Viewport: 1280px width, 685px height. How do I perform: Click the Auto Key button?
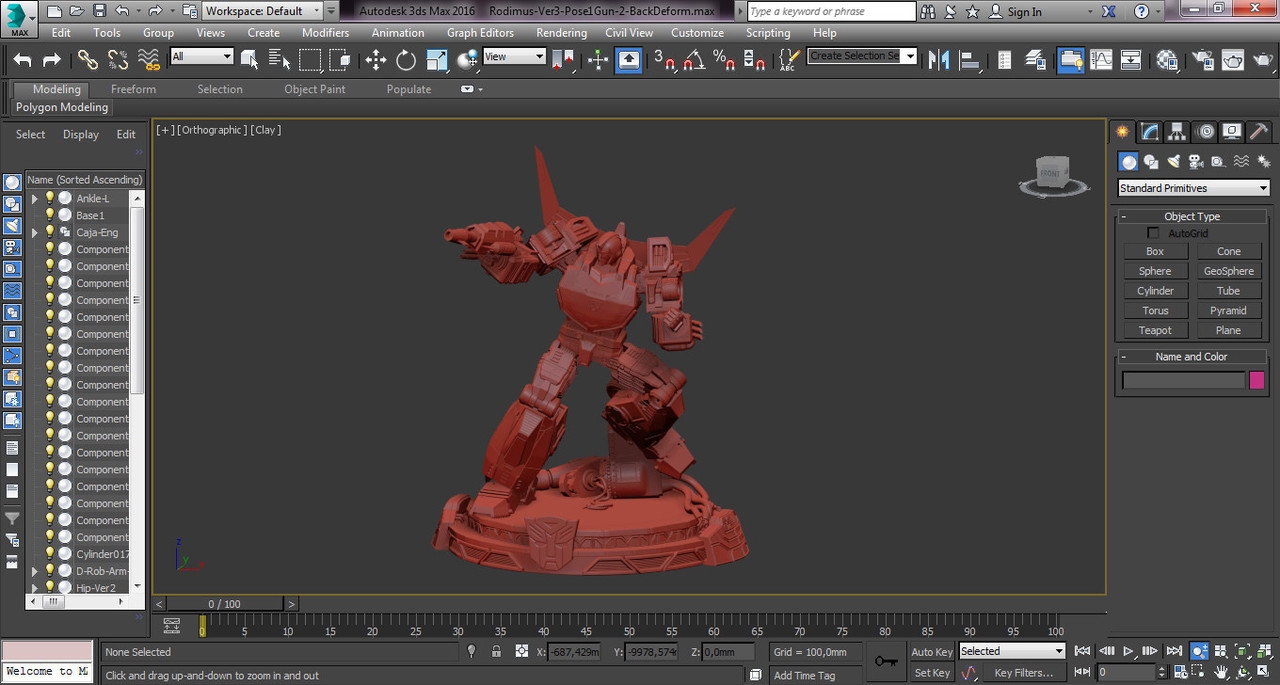click(x=932, y=652)
